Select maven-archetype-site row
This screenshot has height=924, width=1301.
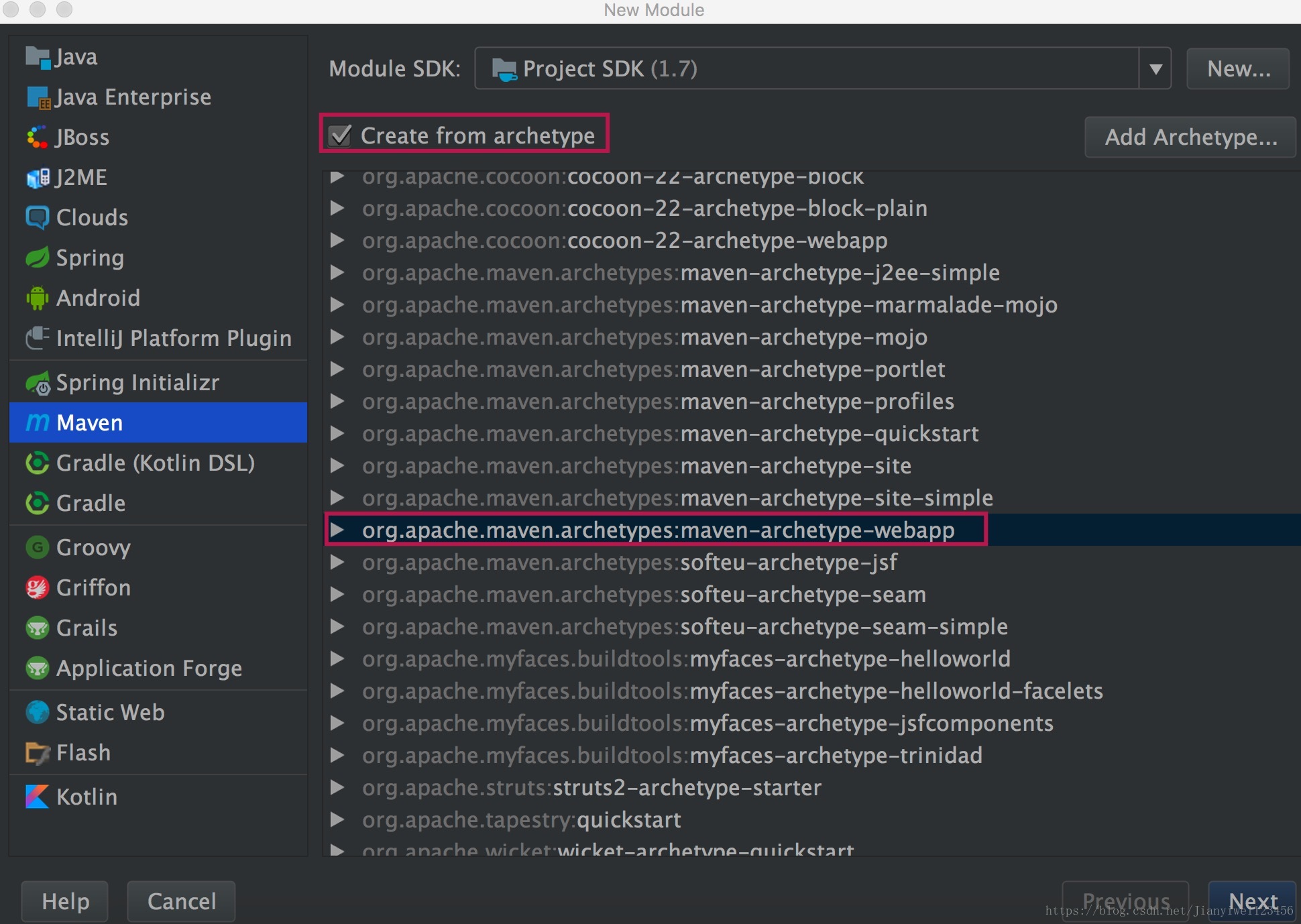tap(811, 466)
